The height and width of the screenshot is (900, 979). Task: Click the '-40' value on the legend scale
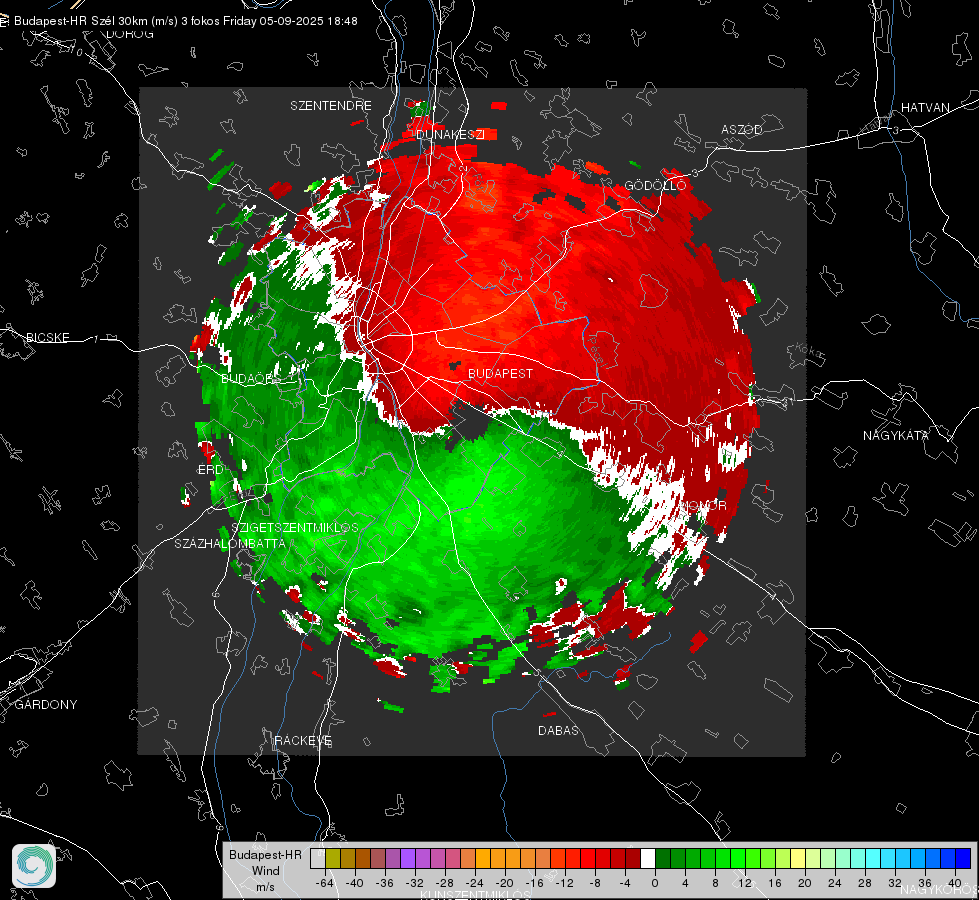(x=355, y=883)
